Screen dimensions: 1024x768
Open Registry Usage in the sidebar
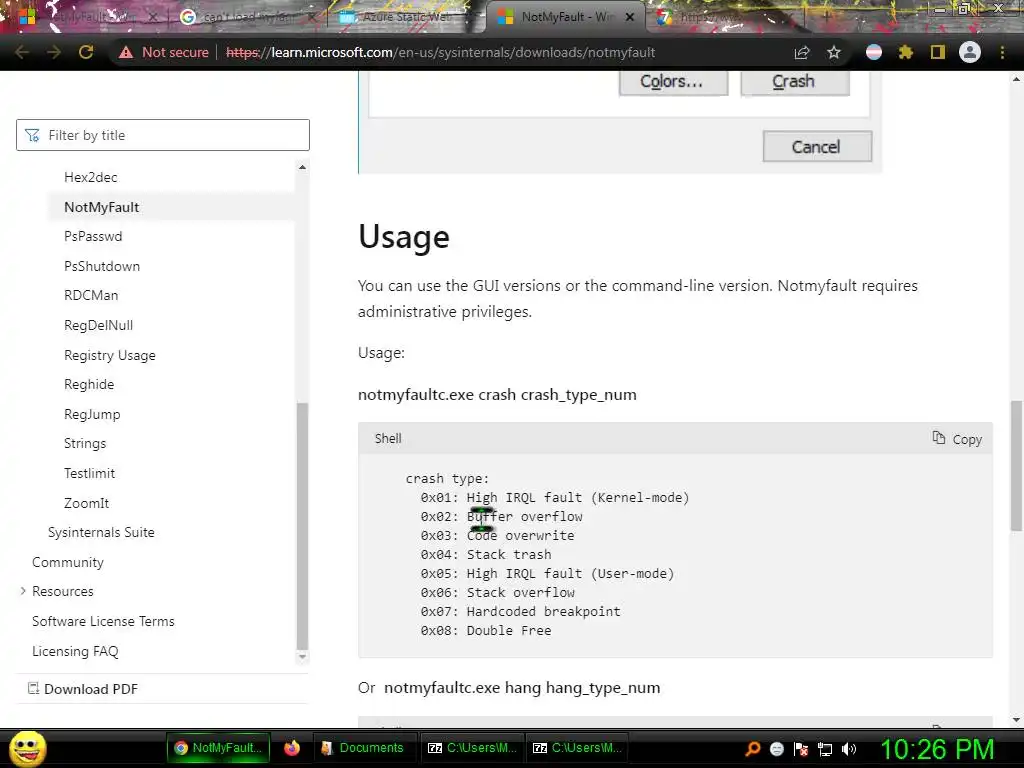pyautogui.click(x=110, y=355)
